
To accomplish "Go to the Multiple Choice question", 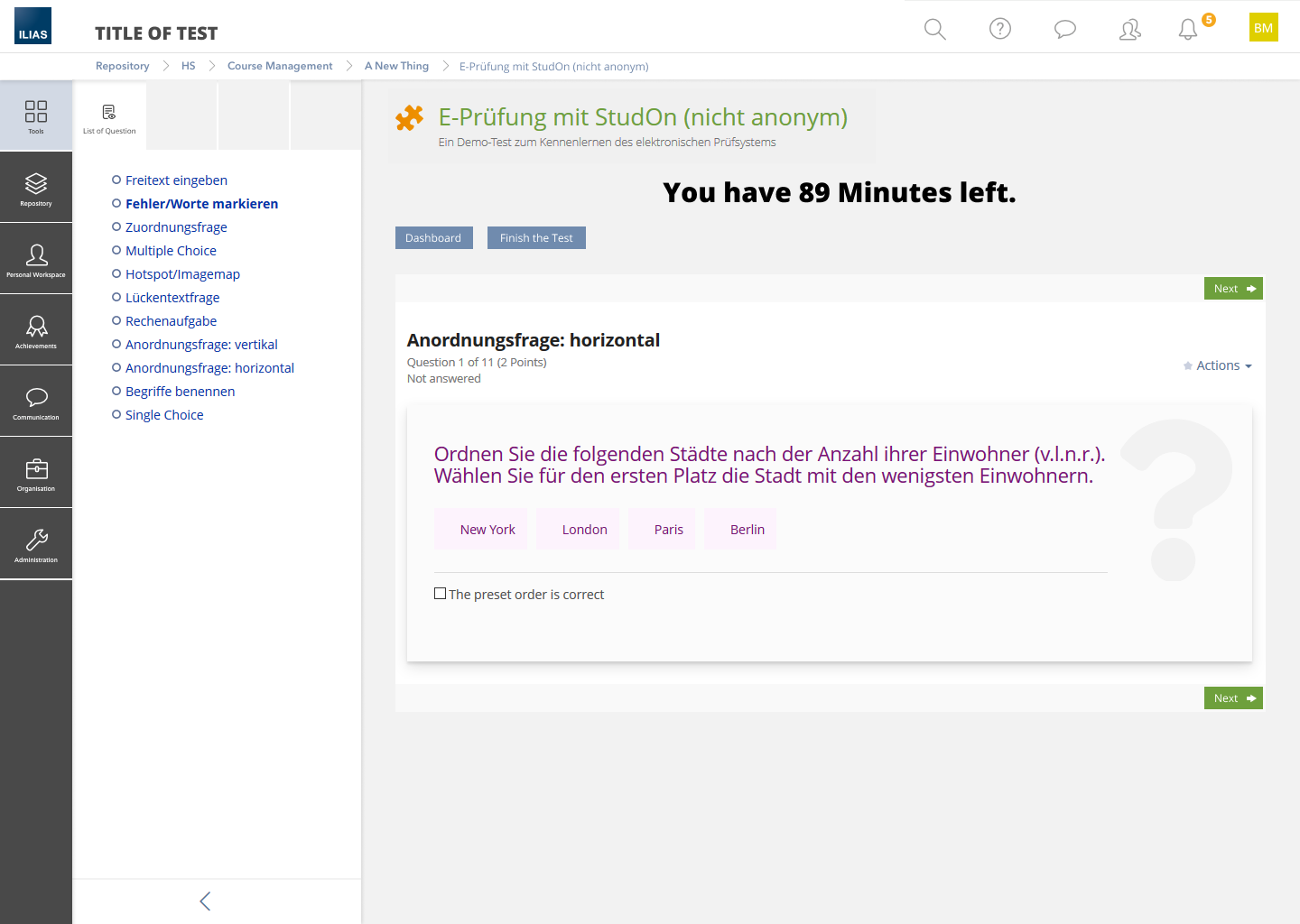I will pyautogui.click(x=171, y=251).
